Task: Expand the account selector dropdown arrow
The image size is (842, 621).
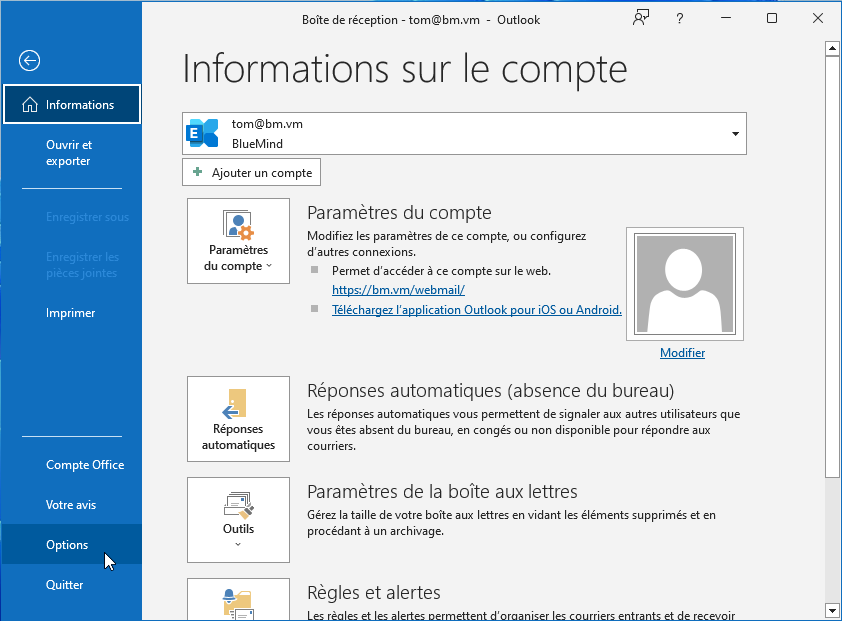Action: tap(735, 134)
